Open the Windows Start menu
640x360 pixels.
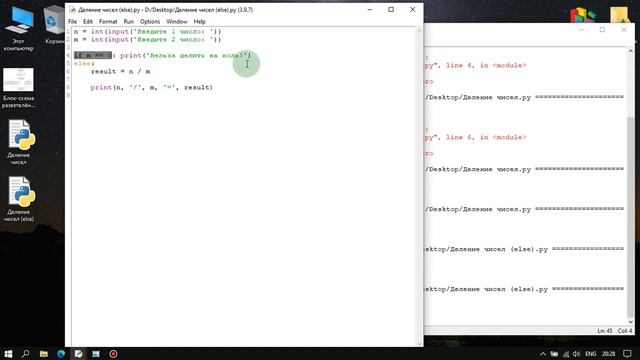(x=8, y=353)
